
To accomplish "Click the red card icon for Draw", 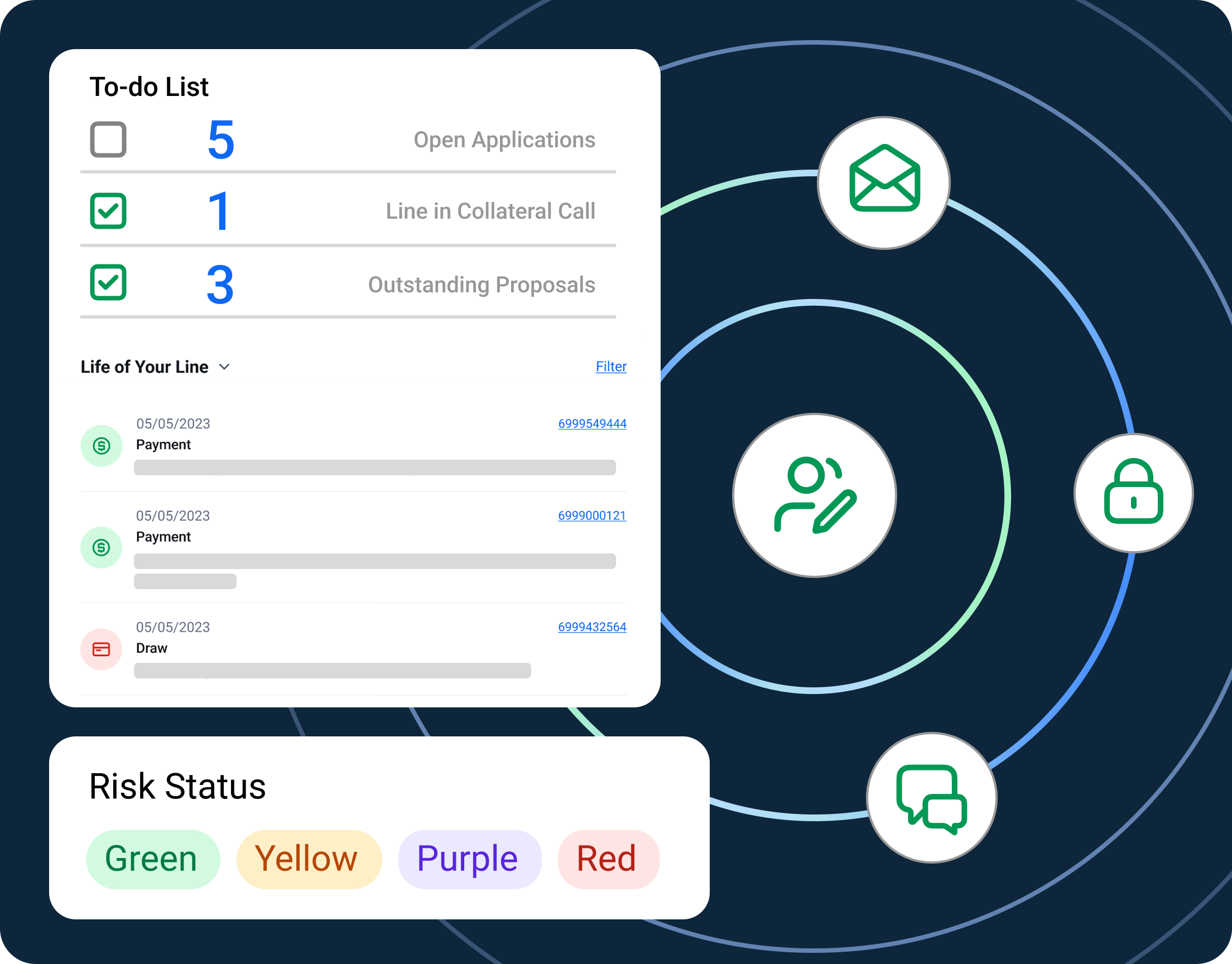I will coord(102,649).
